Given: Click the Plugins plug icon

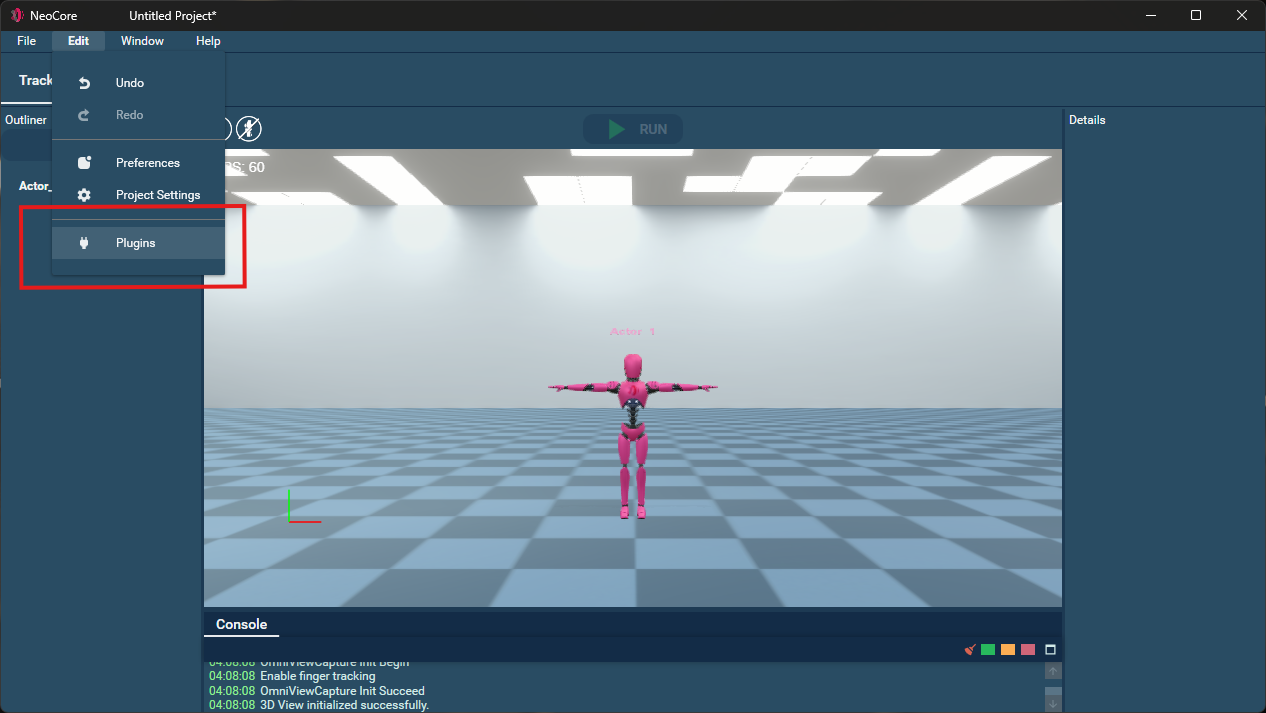Looking at the screenshot, I should pyautogui.click(x=84, y=243).
